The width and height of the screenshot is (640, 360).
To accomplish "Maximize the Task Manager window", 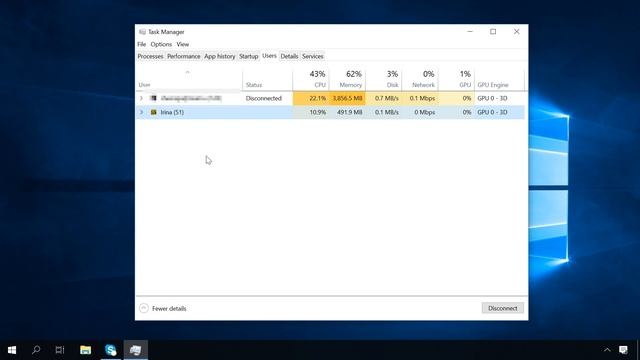I will point(493,31).
